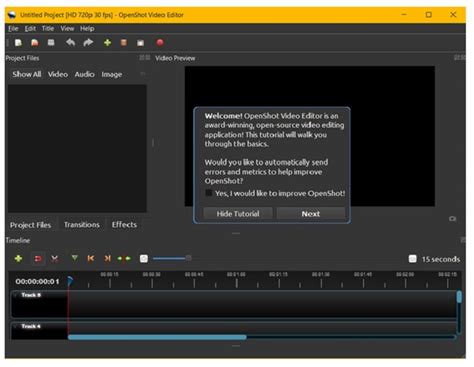Filter project files by Audio
Screen dimensions: 474x367
coord(84,74)
